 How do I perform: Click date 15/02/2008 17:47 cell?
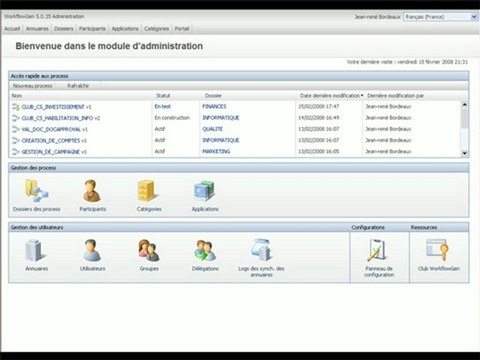[x=319, y=107]
